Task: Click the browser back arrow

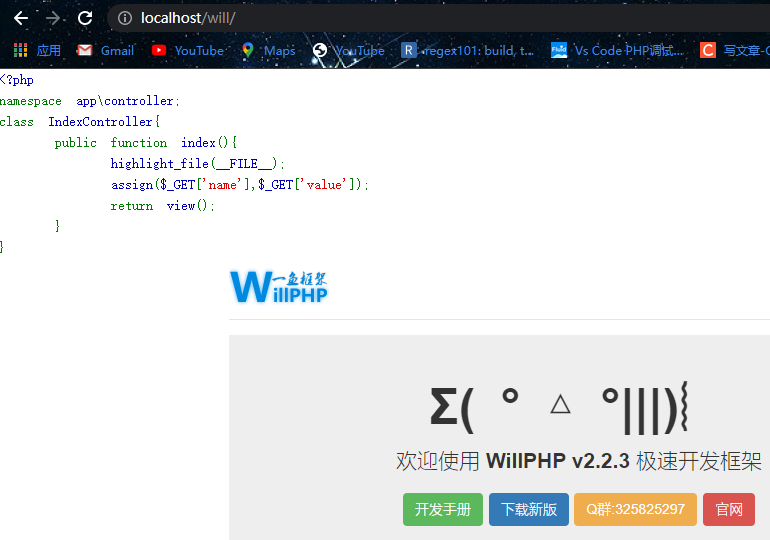Action: (21, 18)
